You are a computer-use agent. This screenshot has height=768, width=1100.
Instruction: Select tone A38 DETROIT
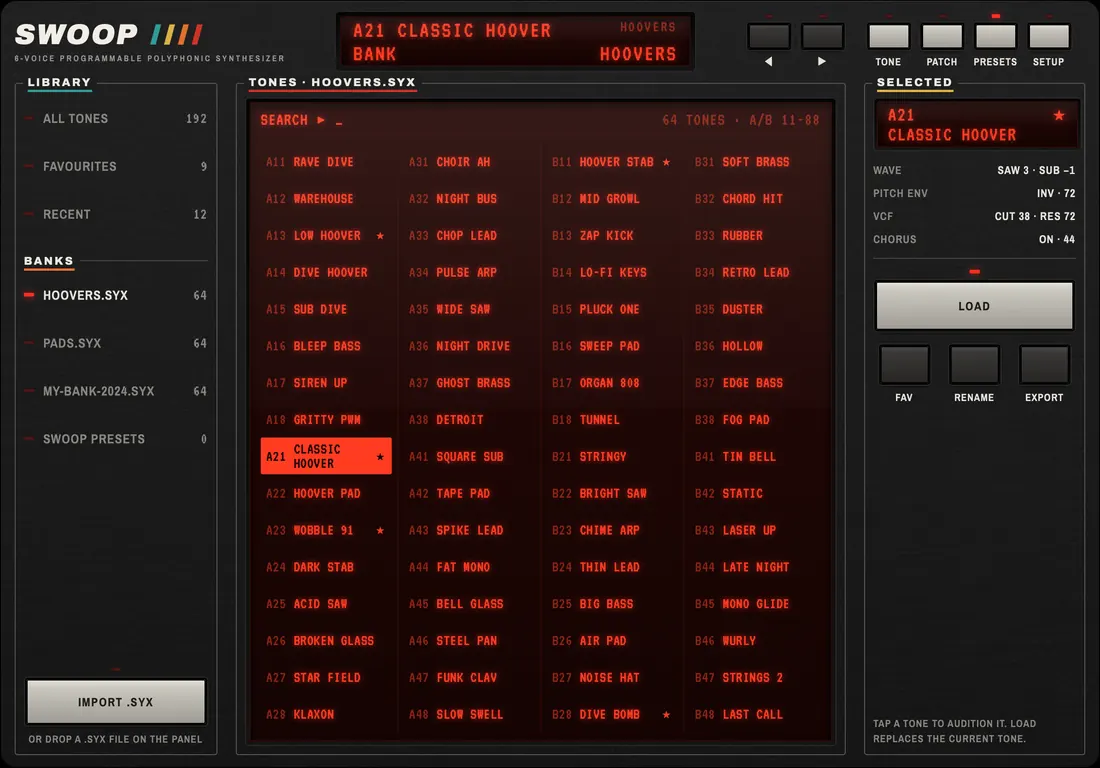(x=469, y=419)
